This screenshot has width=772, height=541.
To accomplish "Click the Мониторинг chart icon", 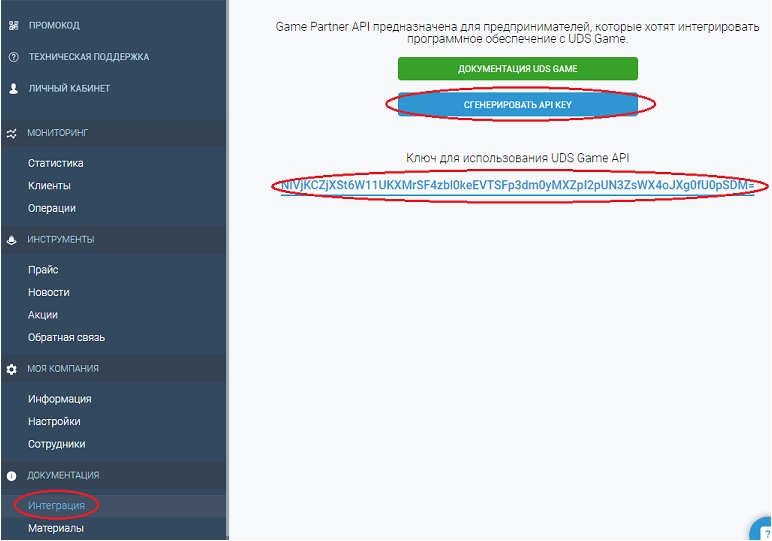I will [12, 132].
